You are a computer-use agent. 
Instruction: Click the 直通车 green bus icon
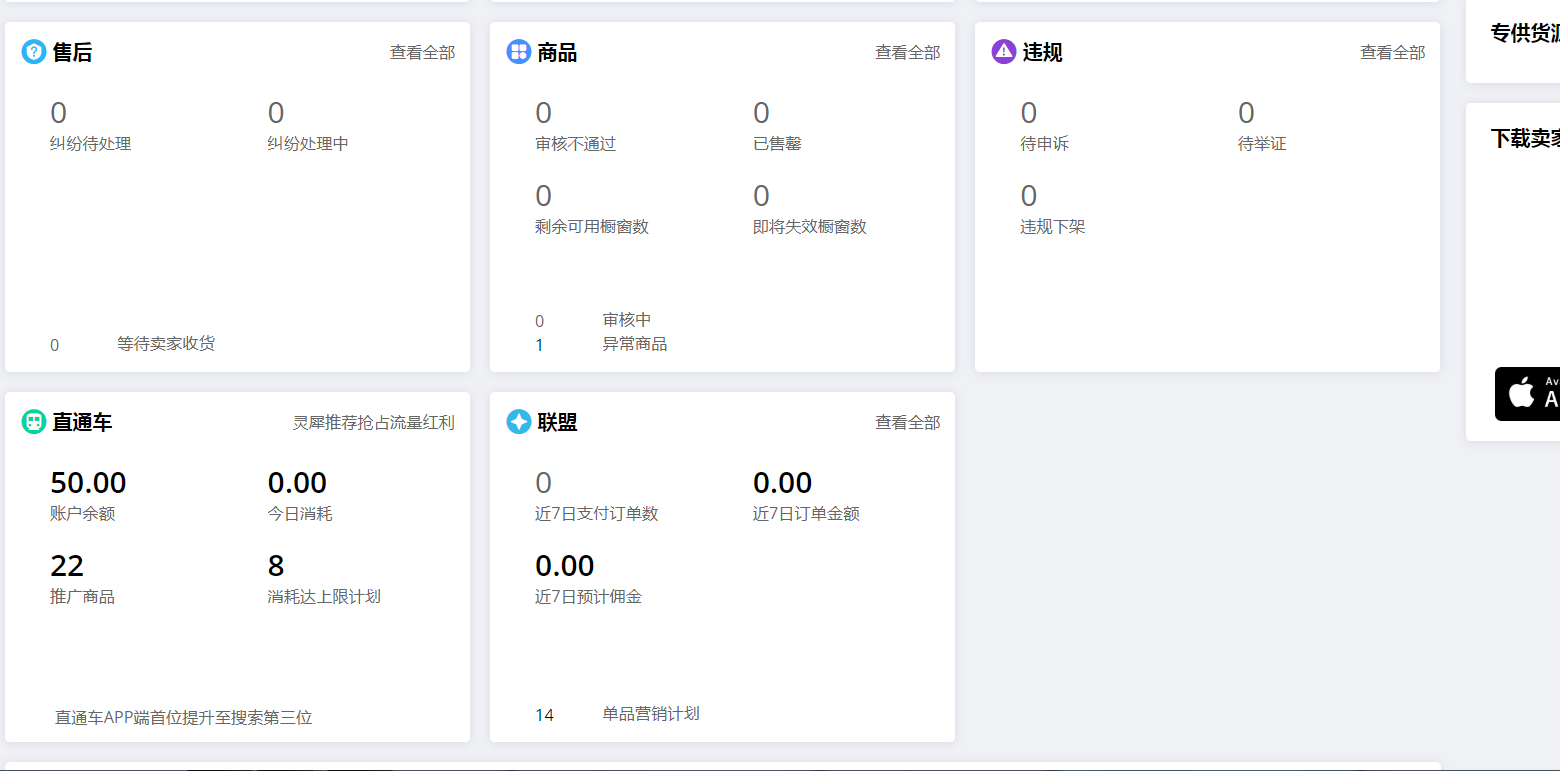(34, 422)
